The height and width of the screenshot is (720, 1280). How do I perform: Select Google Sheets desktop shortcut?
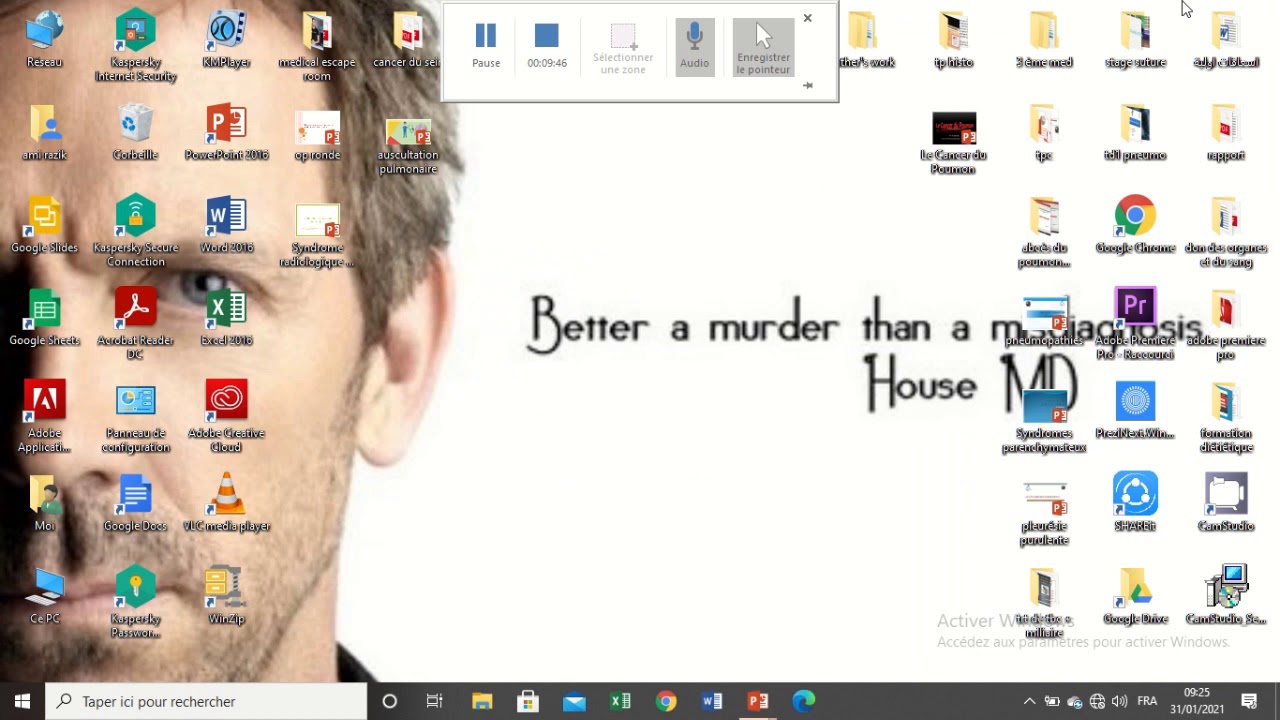[x=44, y=318]
